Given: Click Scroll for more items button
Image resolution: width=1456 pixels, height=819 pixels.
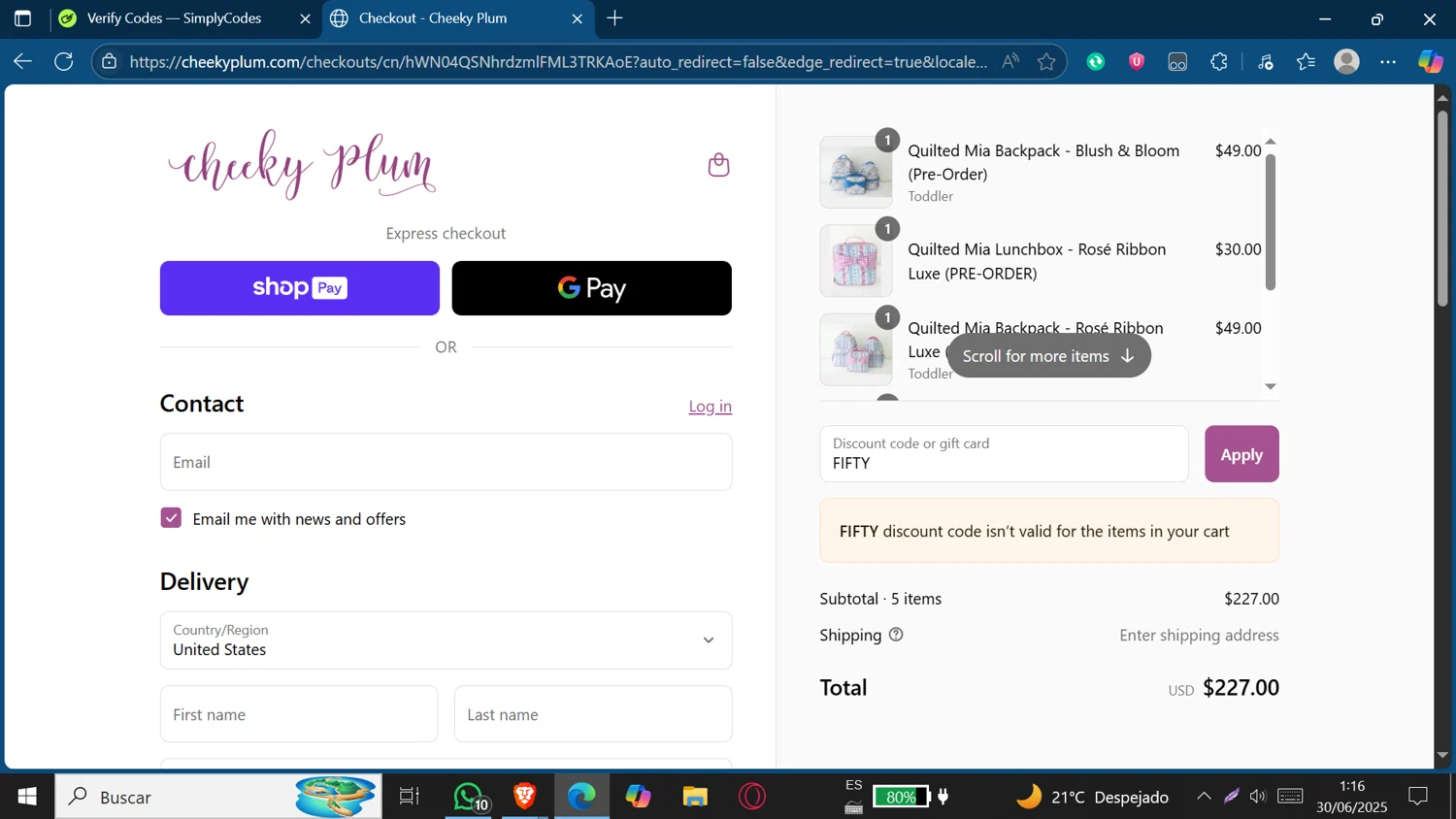Looking at the screenshot, I should (x=1048, y=356).
